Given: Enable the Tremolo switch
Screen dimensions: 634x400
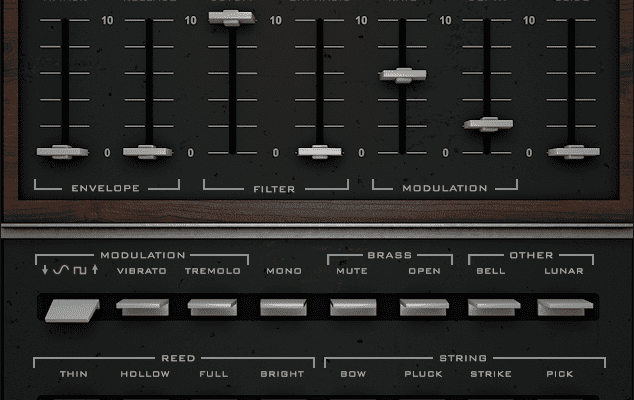Looking at the screenshot, I should (212, 307).
